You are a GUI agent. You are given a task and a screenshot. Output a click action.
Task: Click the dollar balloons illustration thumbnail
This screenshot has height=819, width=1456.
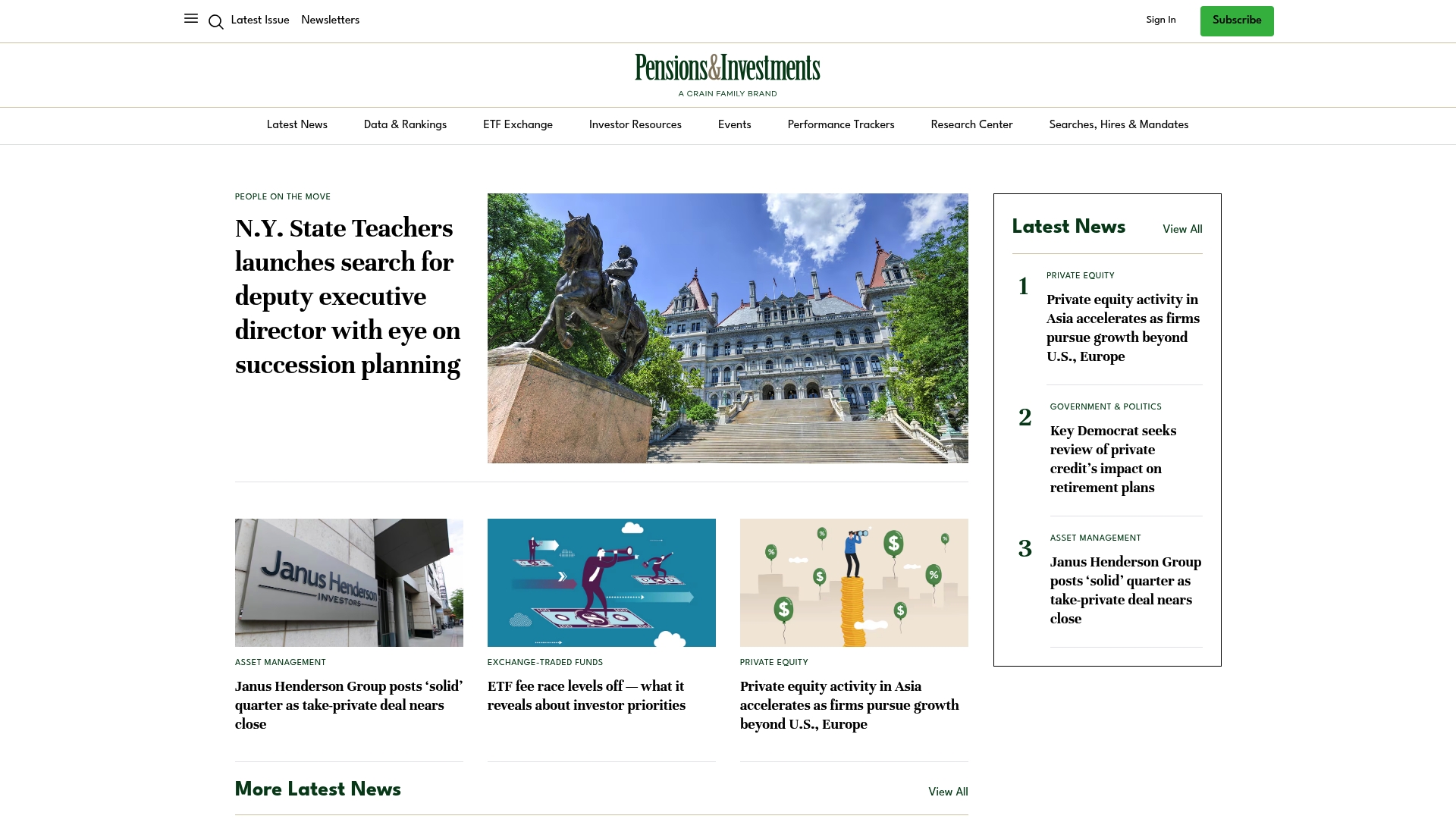854,582
